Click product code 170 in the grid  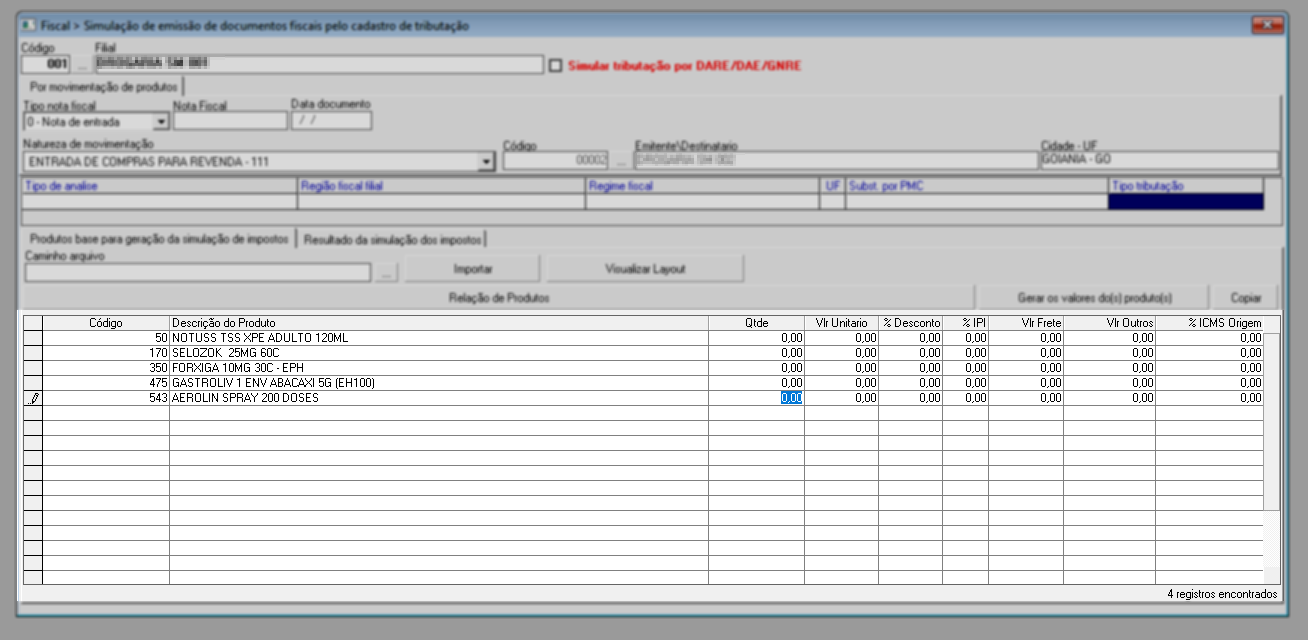106,353
